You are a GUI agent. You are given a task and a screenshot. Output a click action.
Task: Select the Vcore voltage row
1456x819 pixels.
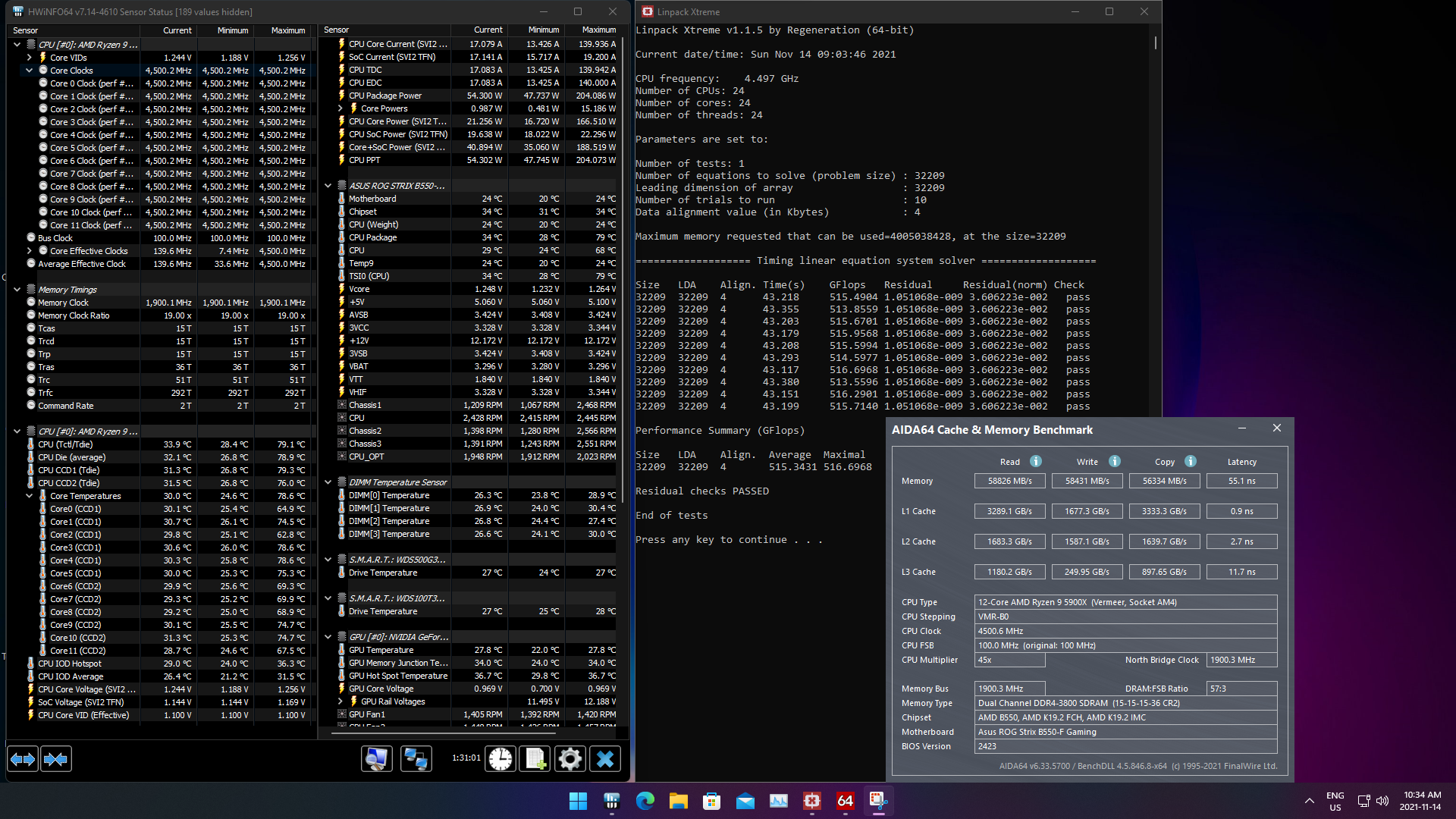[478, 289]
